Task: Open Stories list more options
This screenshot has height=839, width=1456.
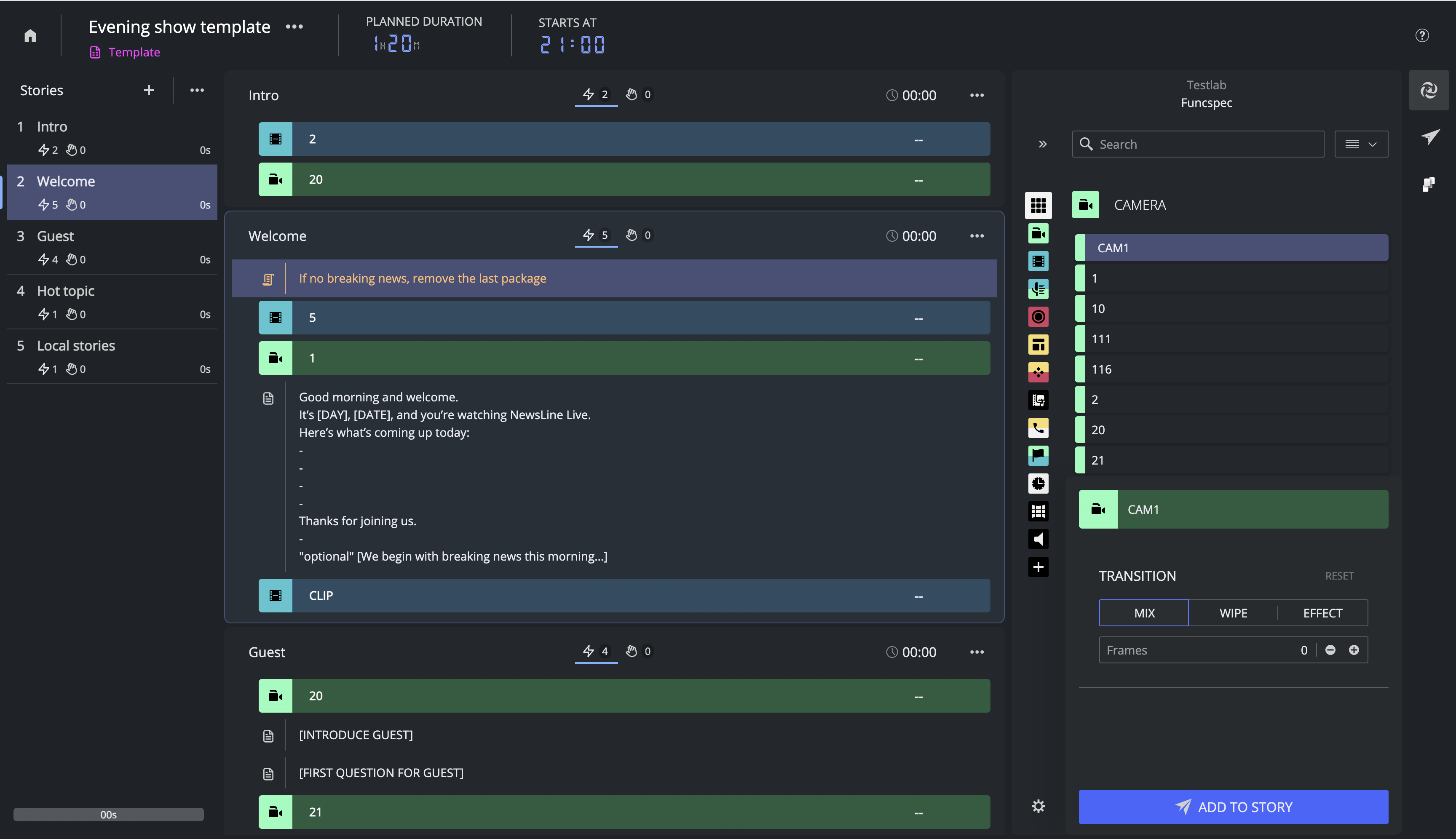Action: (x=197, y=90)
